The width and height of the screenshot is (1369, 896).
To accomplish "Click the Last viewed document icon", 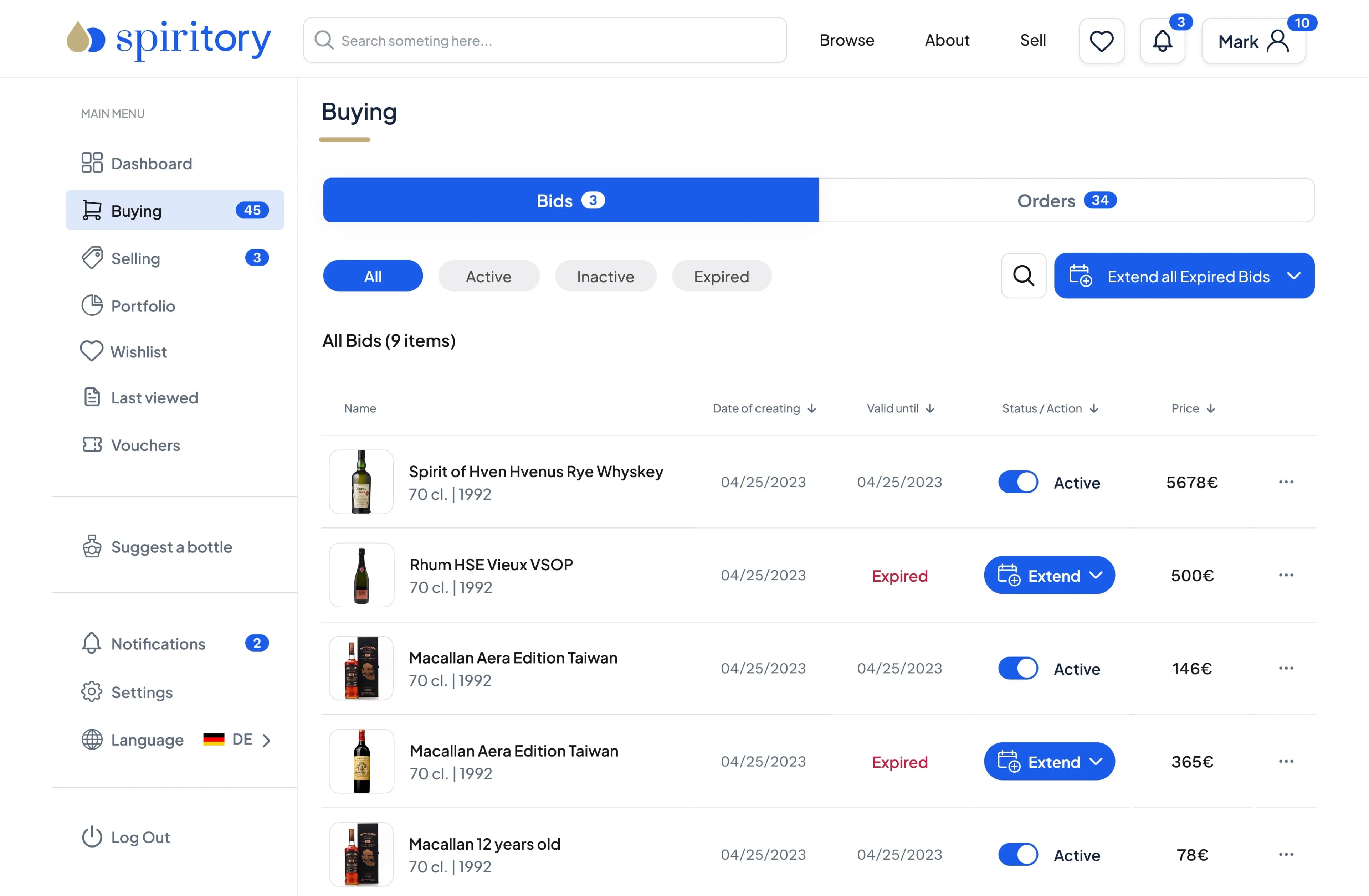I will tap(92, 397).
